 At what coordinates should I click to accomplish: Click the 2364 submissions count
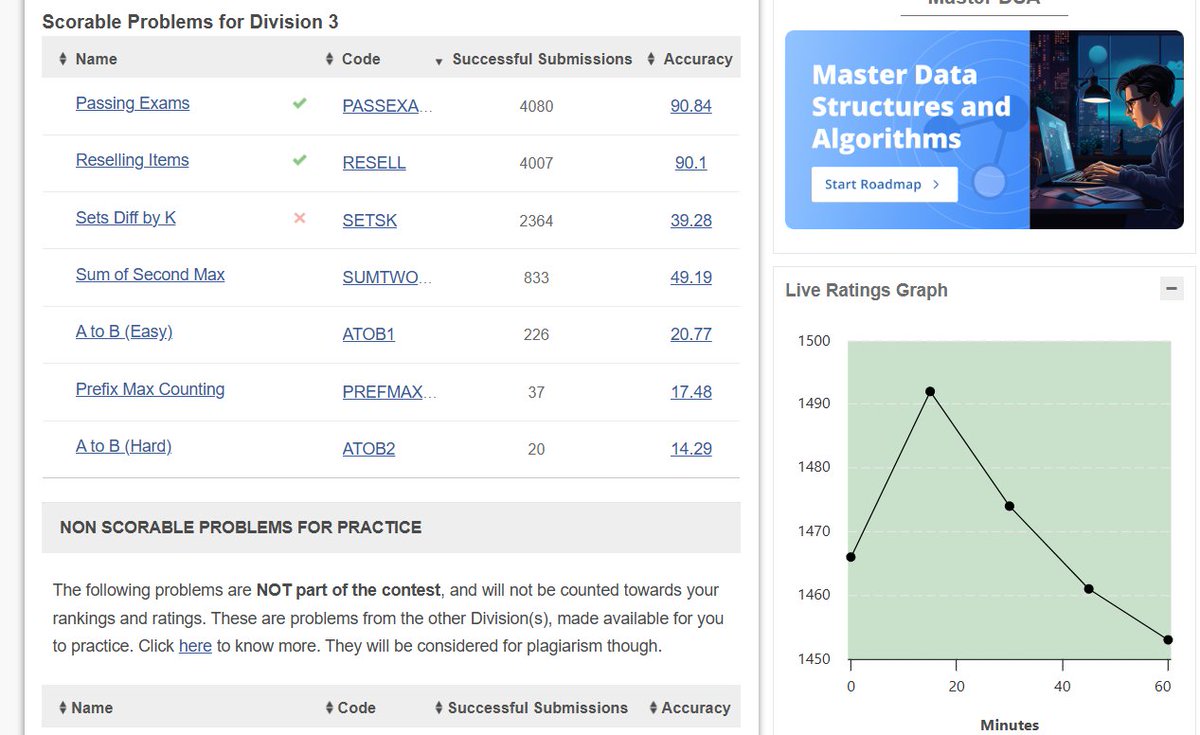point(536,221)
